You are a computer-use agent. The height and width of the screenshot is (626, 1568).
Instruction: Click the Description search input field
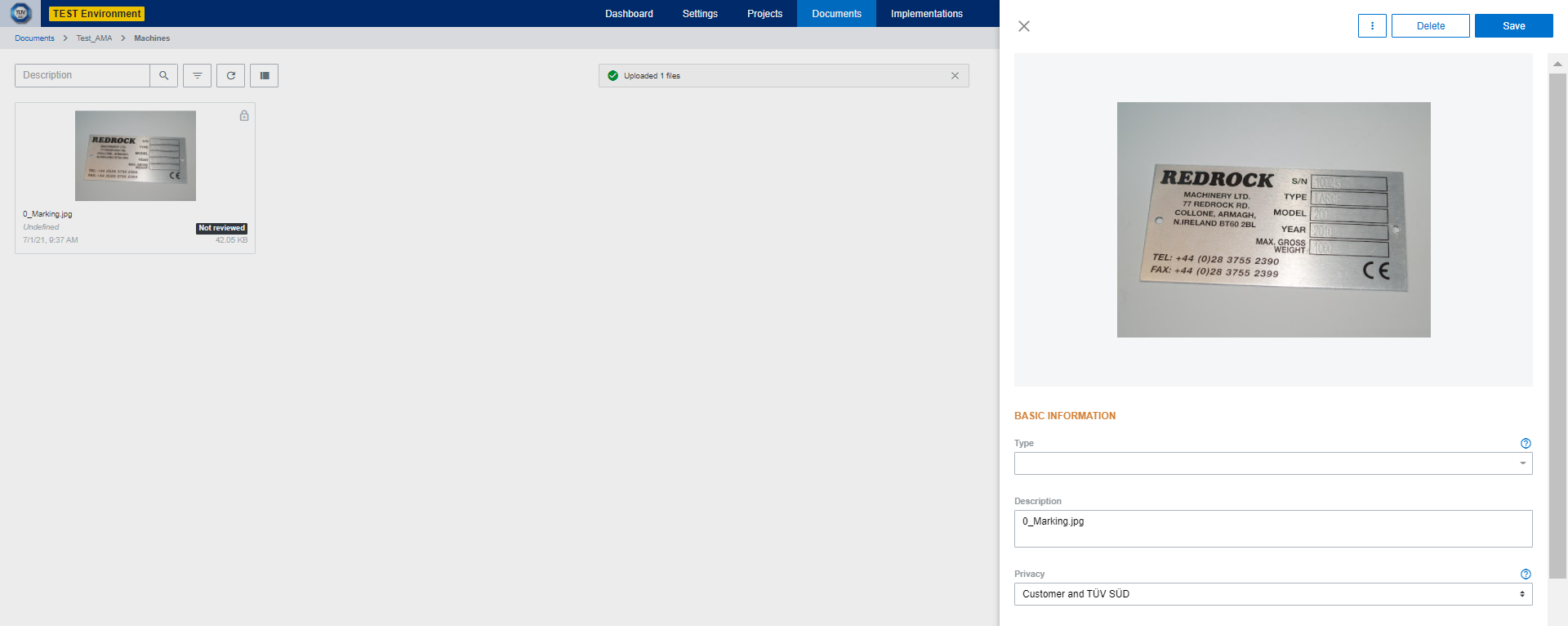(82, 76)
